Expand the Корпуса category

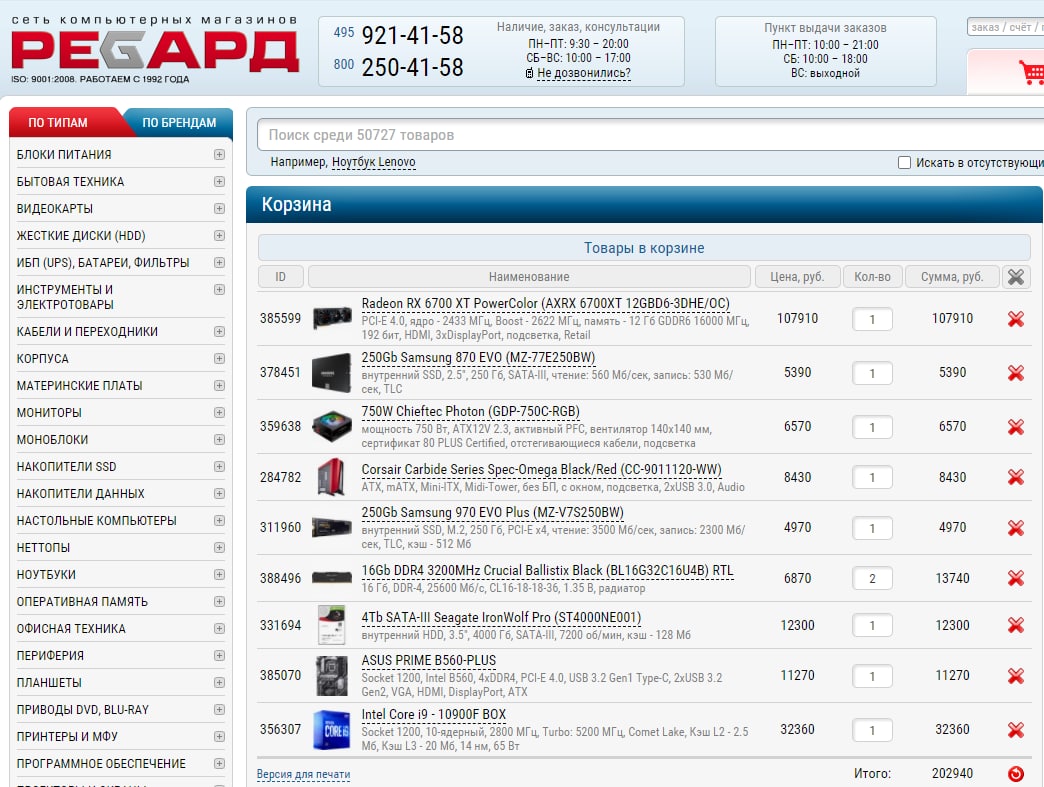219,358
